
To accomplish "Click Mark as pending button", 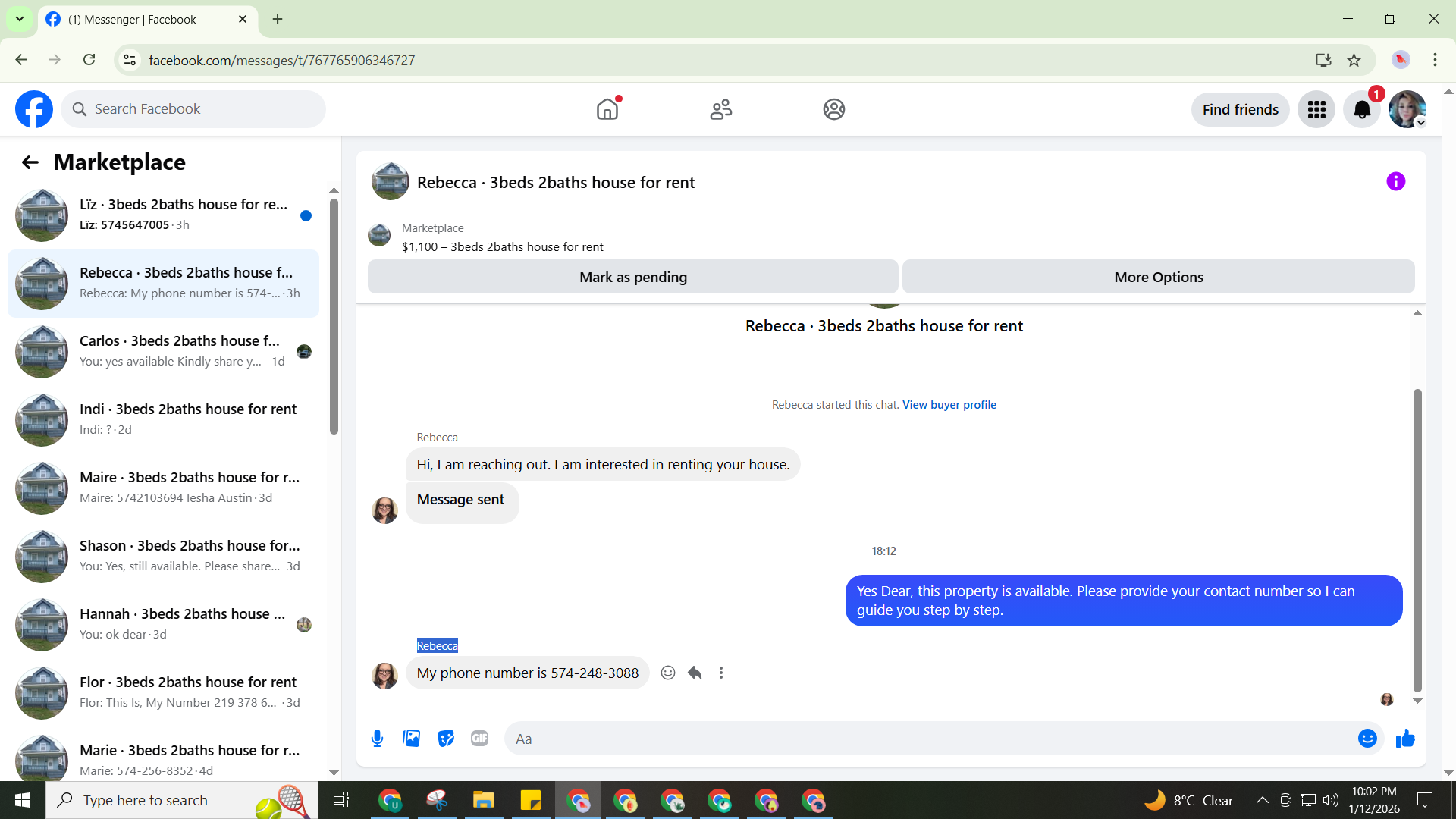I will coord(632,277).
